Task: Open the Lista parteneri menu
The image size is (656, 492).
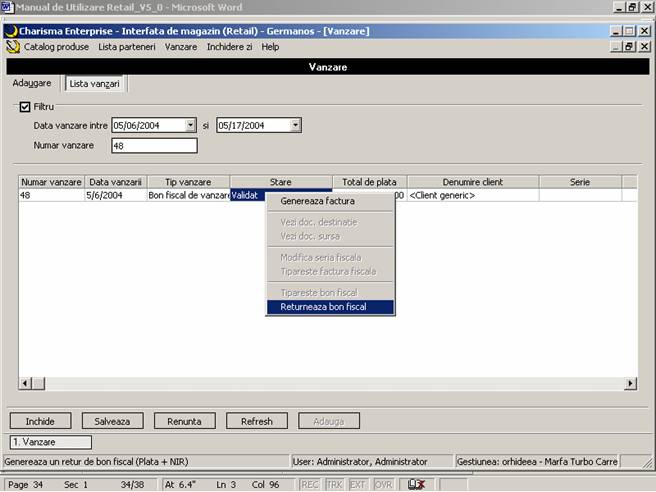Action: [x=127, y=47]
